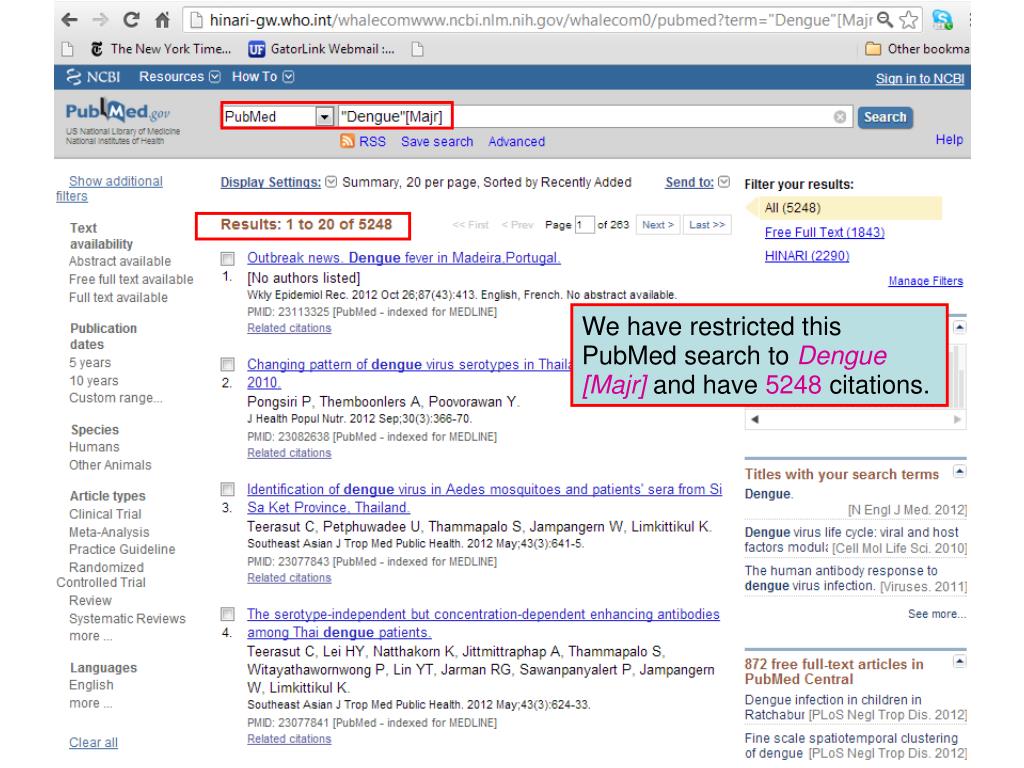Screen dimensions: 1024x768
Task: Open Related citations for PMID 23113325
Action: point(289,328)
